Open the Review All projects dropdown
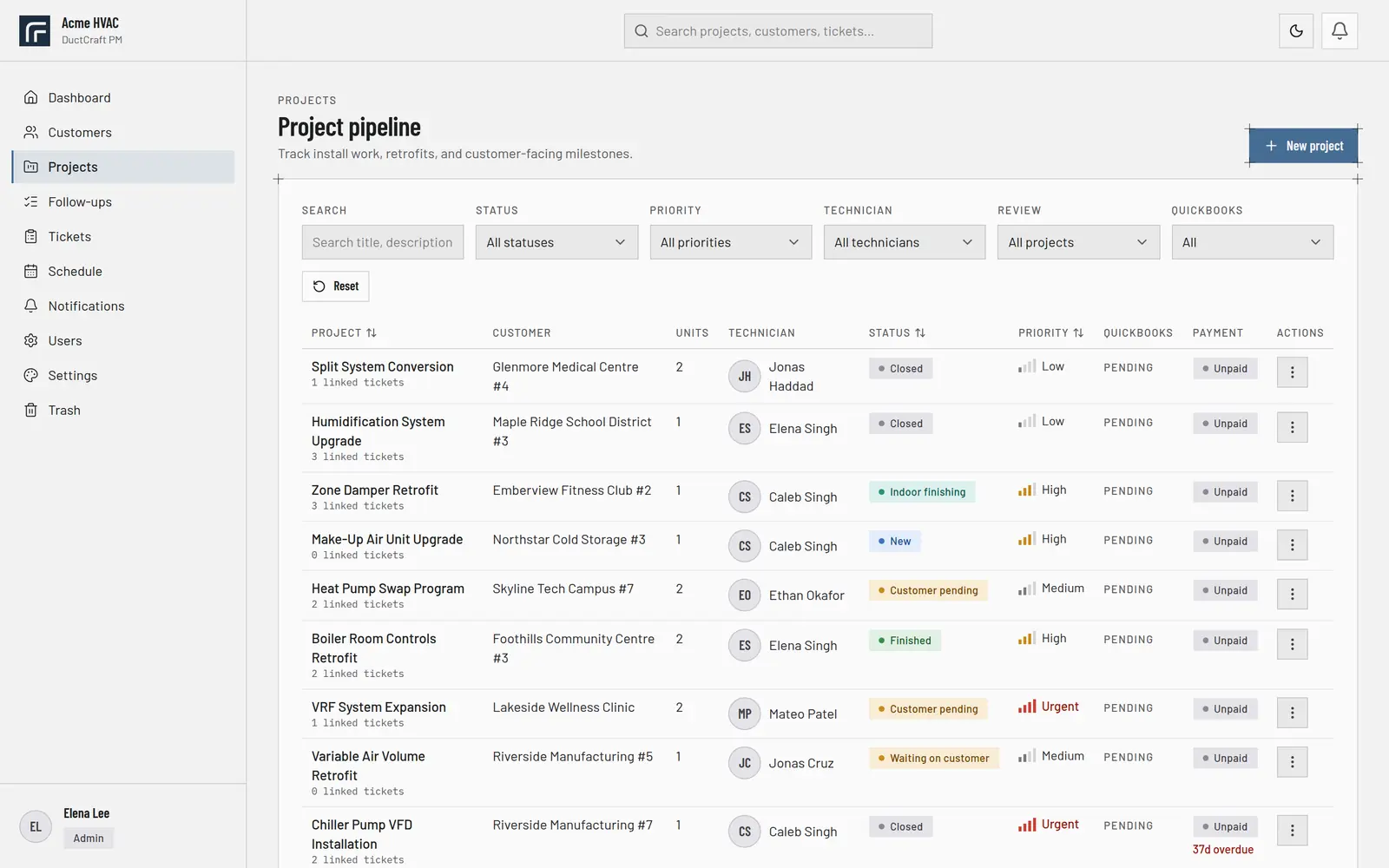Screen dimensions: 1389x868 (x=1078, y=242)
